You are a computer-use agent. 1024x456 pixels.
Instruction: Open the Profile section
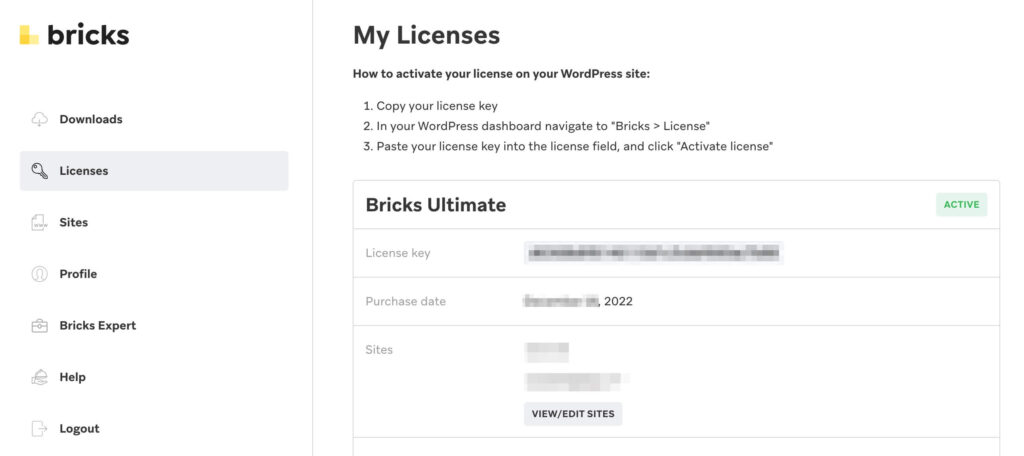[78, 274]
